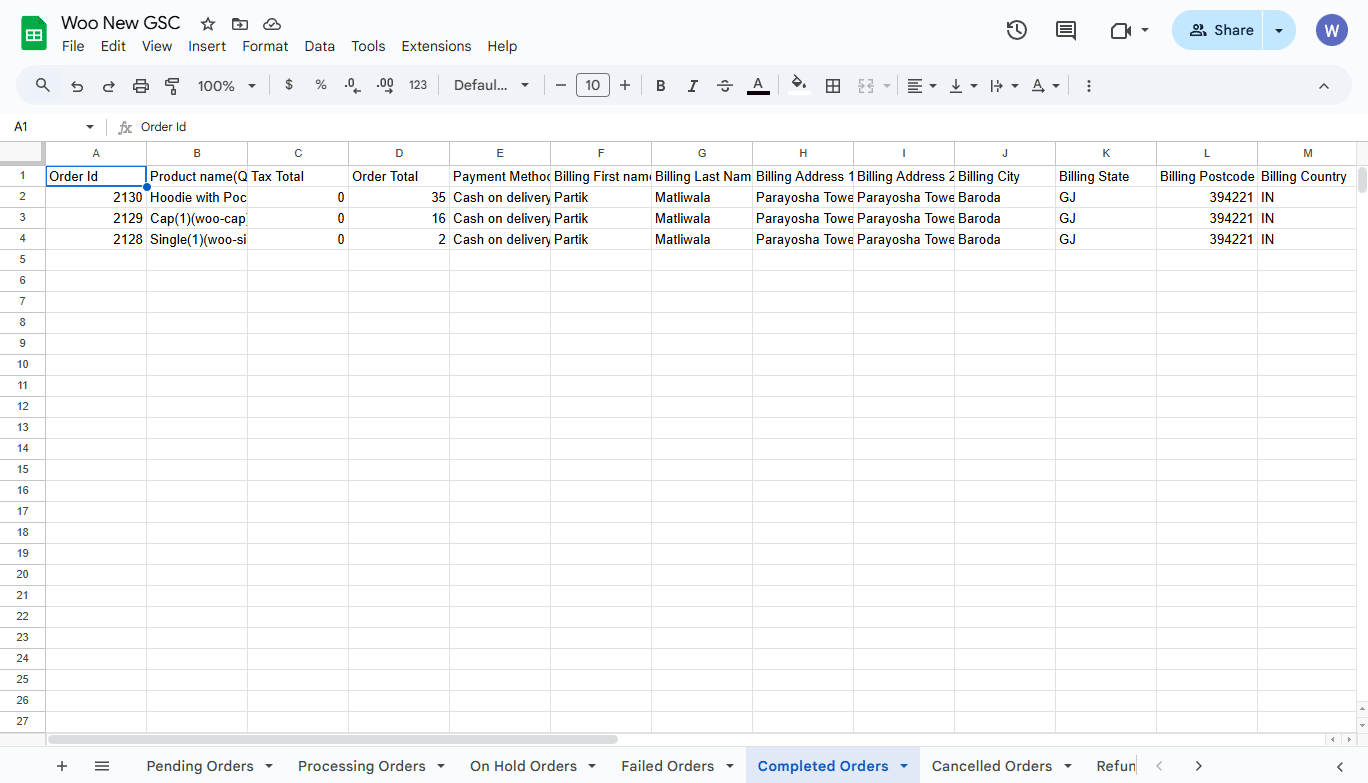The height and width of the screenshot is (783, 1368).
Task: Star this spreadsheet
Action: tap(208, 24)
